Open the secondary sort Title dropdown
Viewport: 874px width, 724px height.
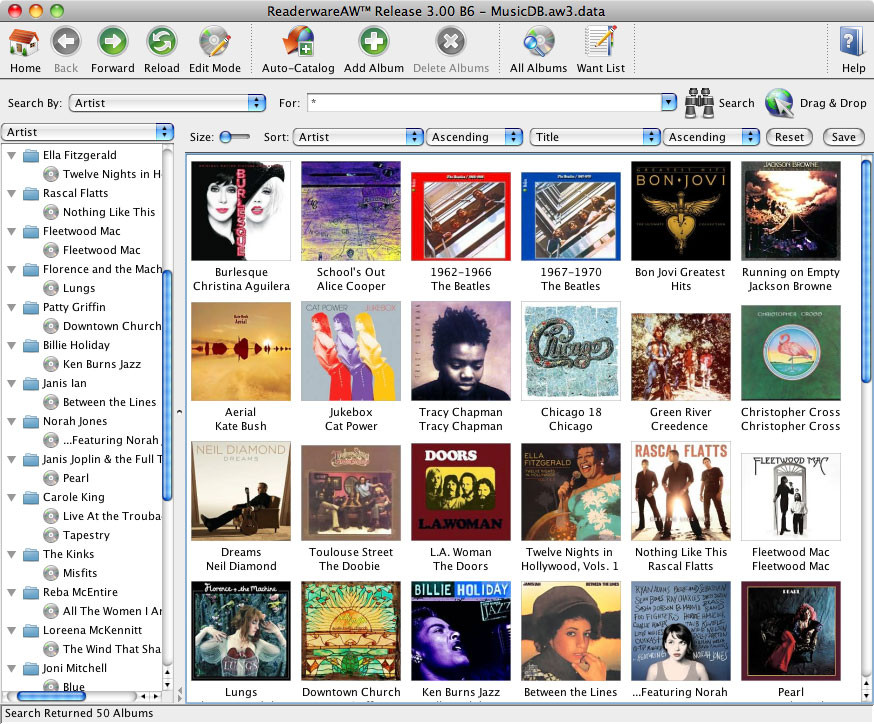pyautogui.click(x=595, y=137)
